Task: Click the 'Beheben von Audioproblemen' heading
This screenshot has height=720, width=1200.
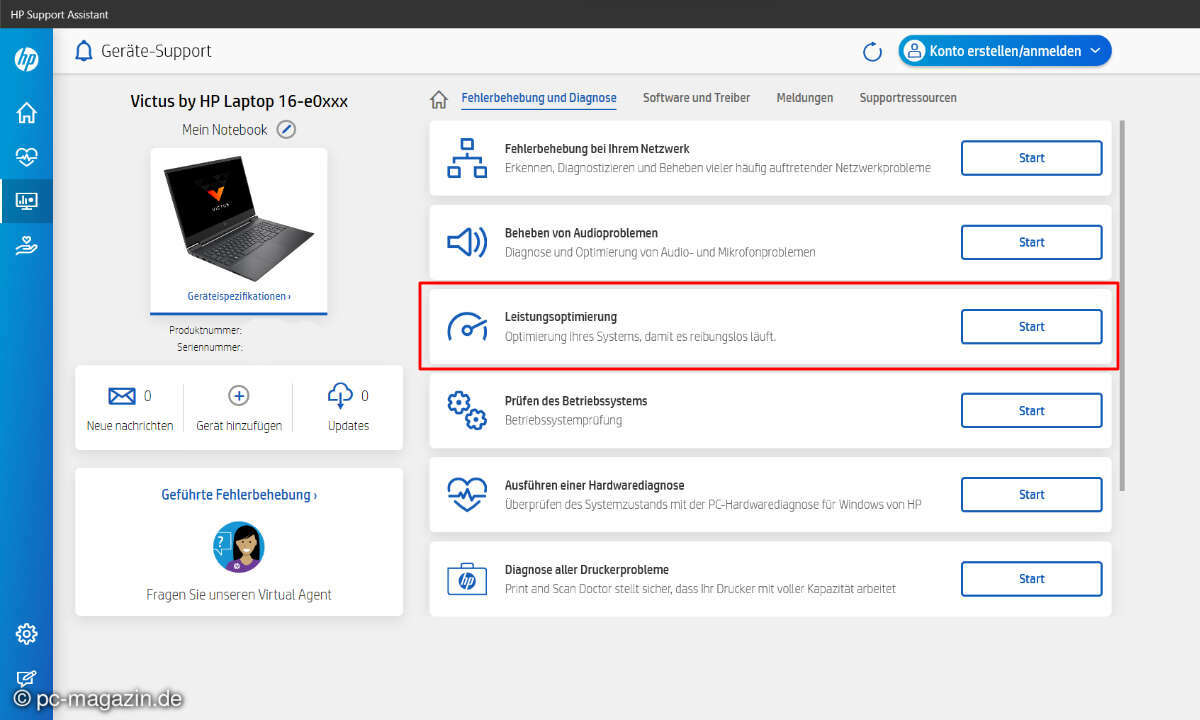Action: click(581, 233)
